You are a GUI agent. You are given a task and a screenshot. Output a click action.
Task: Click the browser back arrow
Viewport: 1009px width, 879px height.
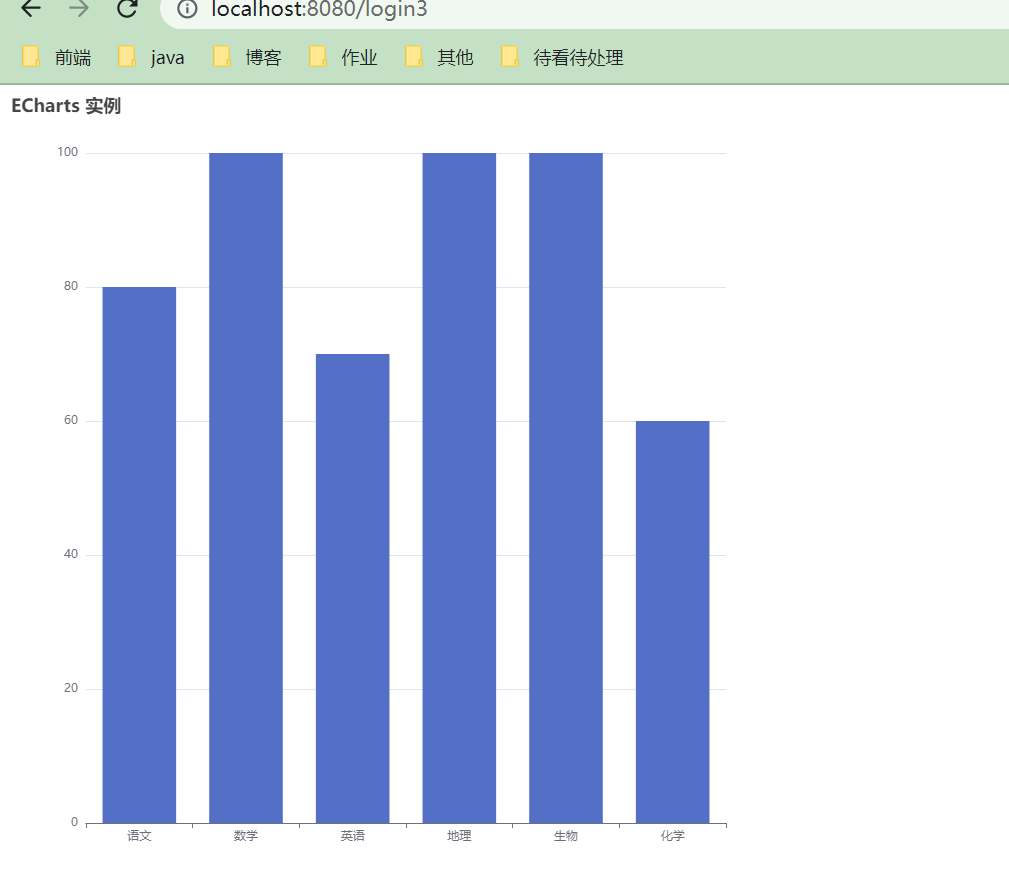click(x=30, y=8)
